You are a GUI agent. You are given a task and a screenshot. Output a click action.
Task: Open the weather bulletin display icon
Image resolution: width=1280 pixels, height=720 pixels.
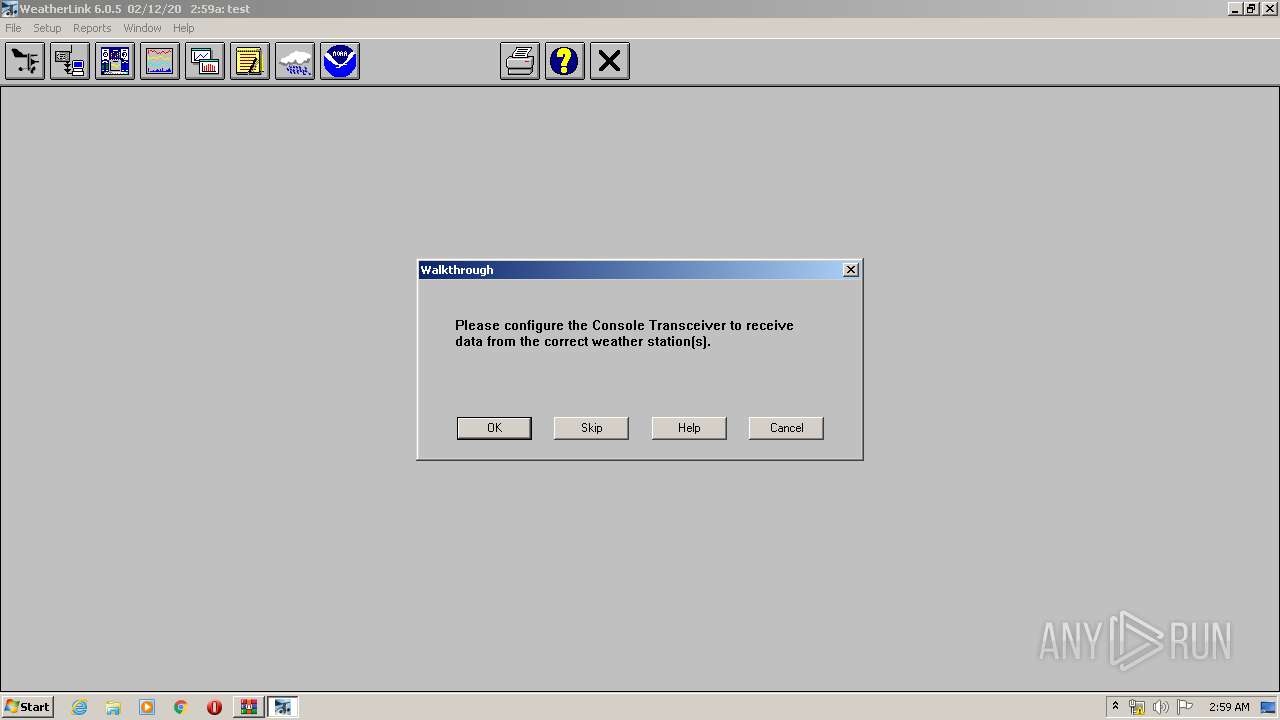(115, 61)
